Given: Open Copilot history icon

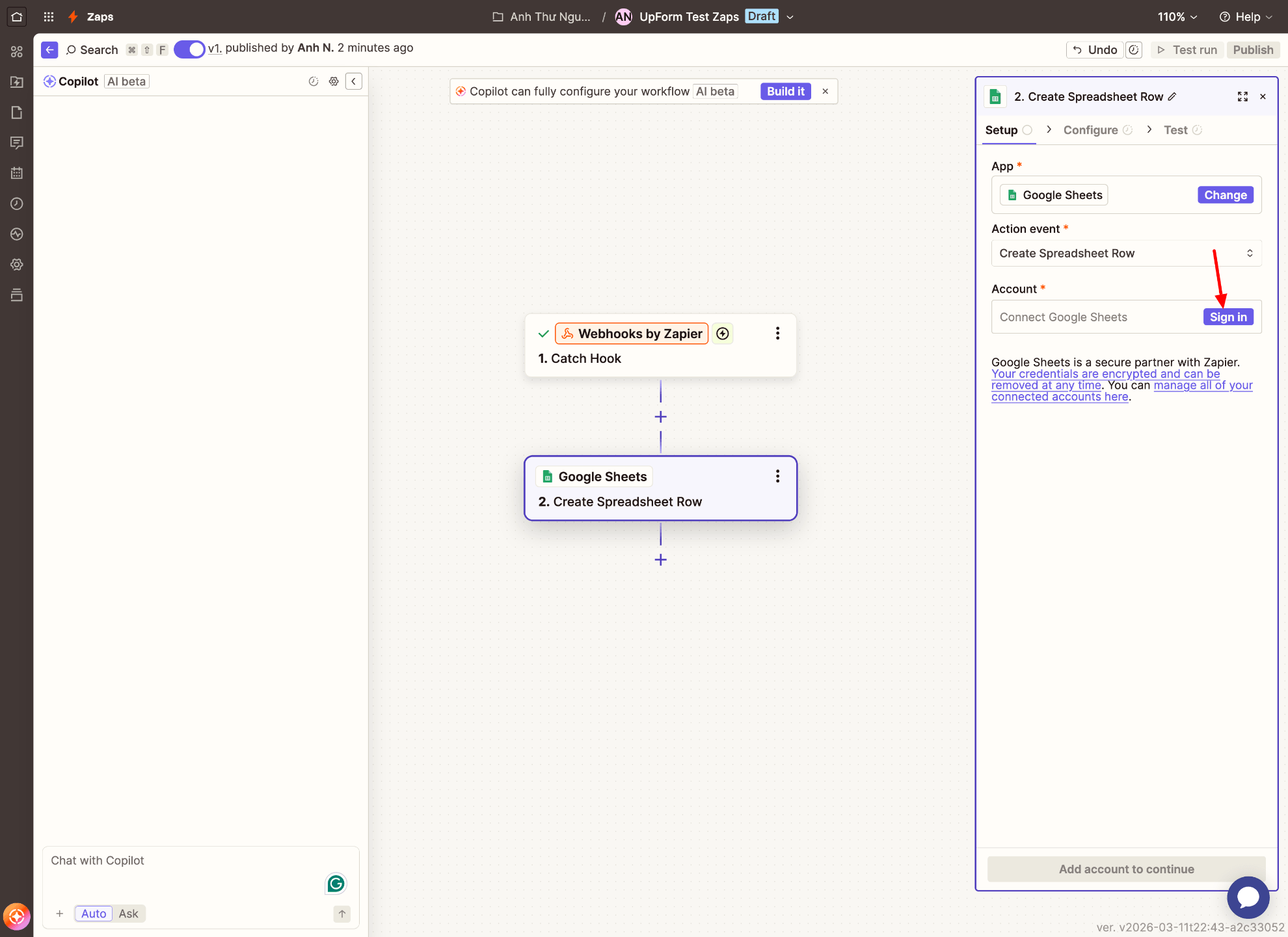Looking at the screenshot, I should click(314, 81).
